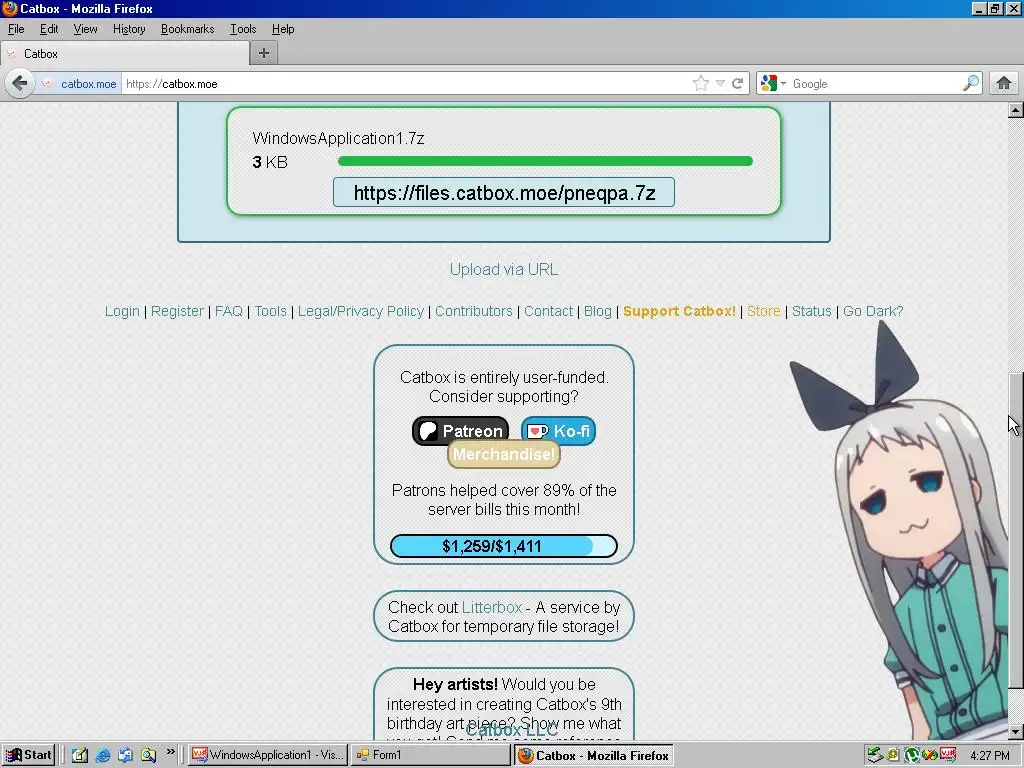1024x768 pixels.
Task: Open the Store link
Action: (x=763, y=312)
